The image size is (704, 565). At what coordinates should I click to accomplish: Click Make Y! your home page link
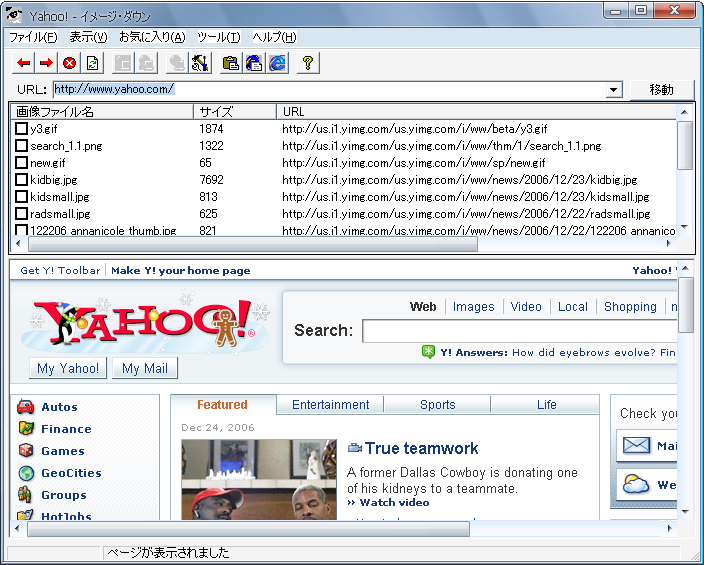pyautogui.click(x=180, y=270)
